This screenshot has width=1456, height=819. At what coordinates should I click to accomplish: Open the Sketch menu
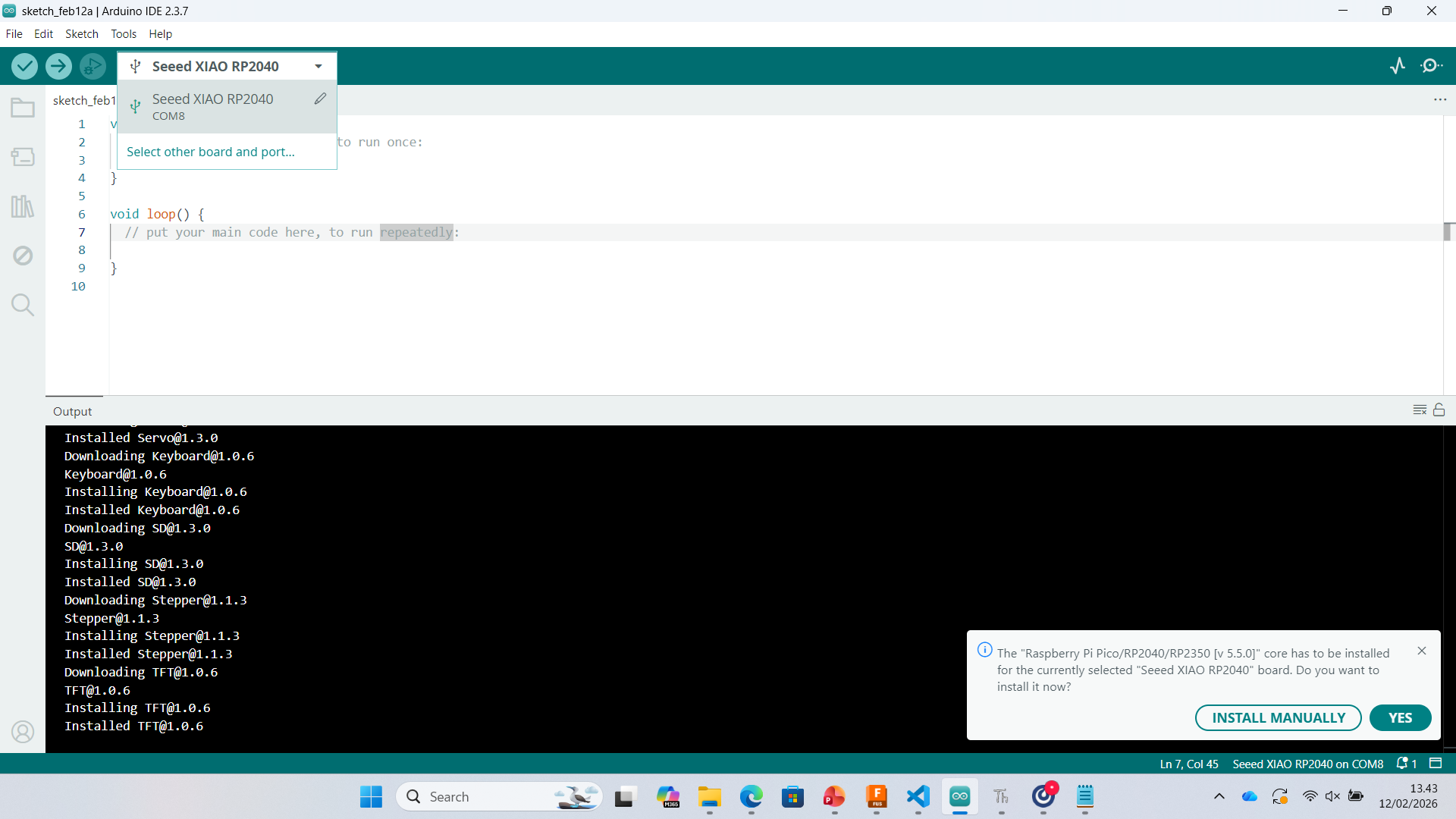click(x=82, y=34)
